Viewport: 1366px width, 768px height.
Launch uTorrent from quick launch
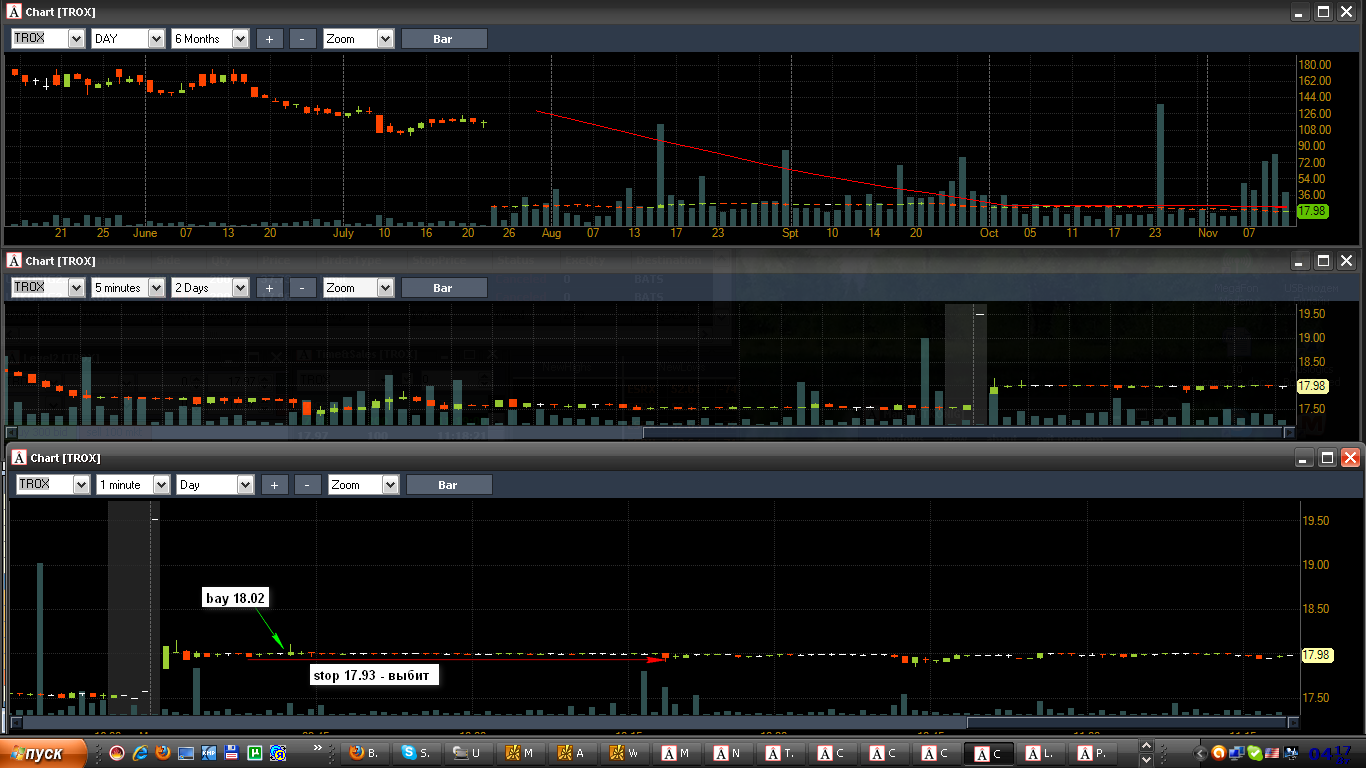(255, 753)
